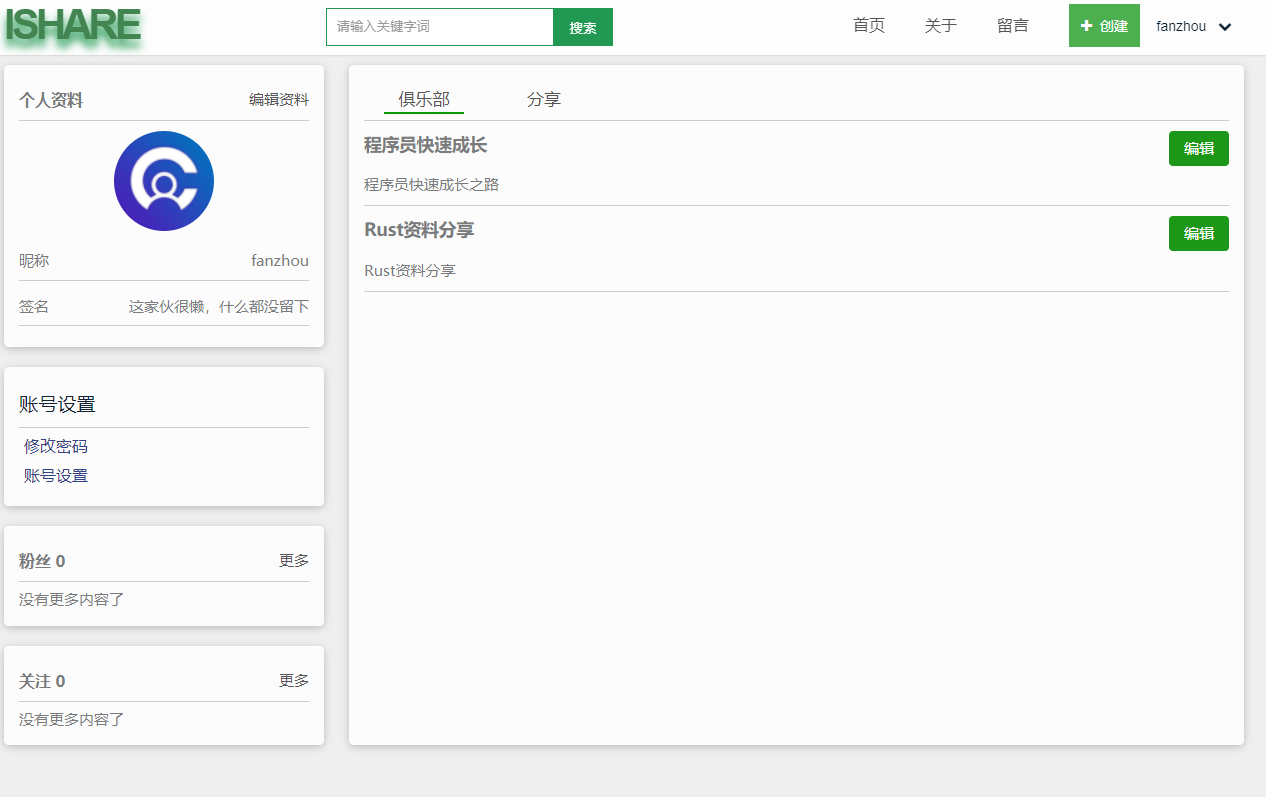Click 更多 in the 关注 panel

(x=294, y=680)
